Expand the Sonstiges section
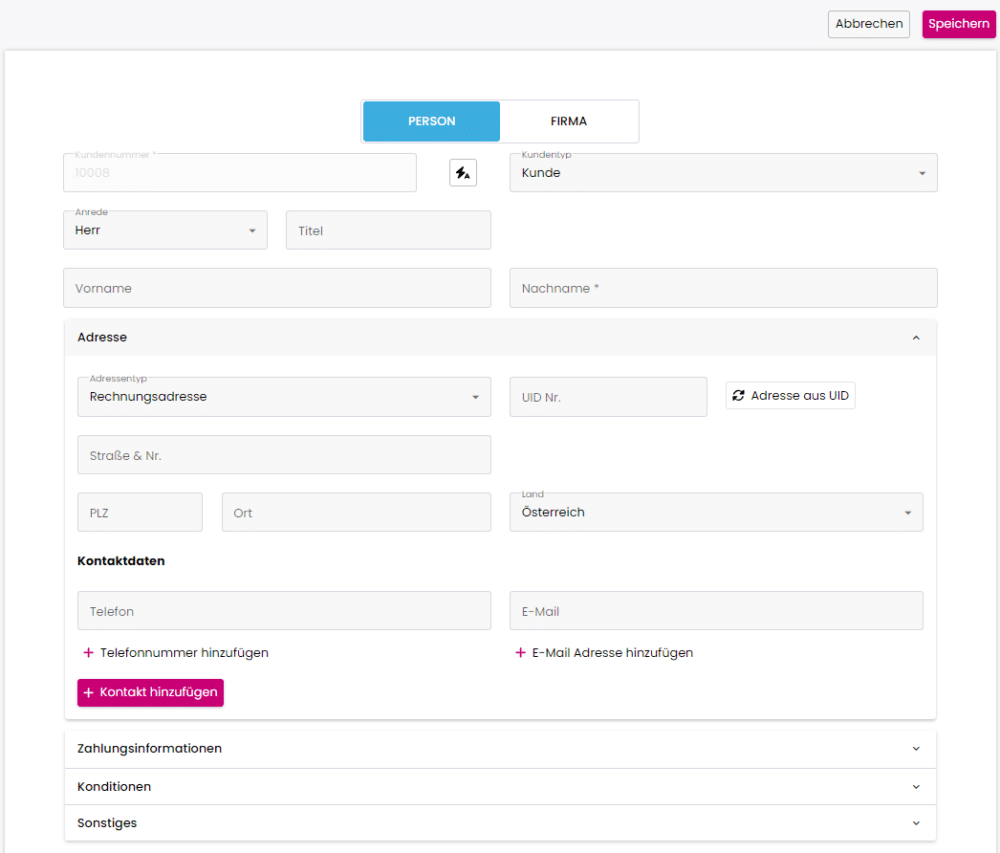Image resolution: width=1000 pixels, height=853 pixels. [x=500, y=823]
